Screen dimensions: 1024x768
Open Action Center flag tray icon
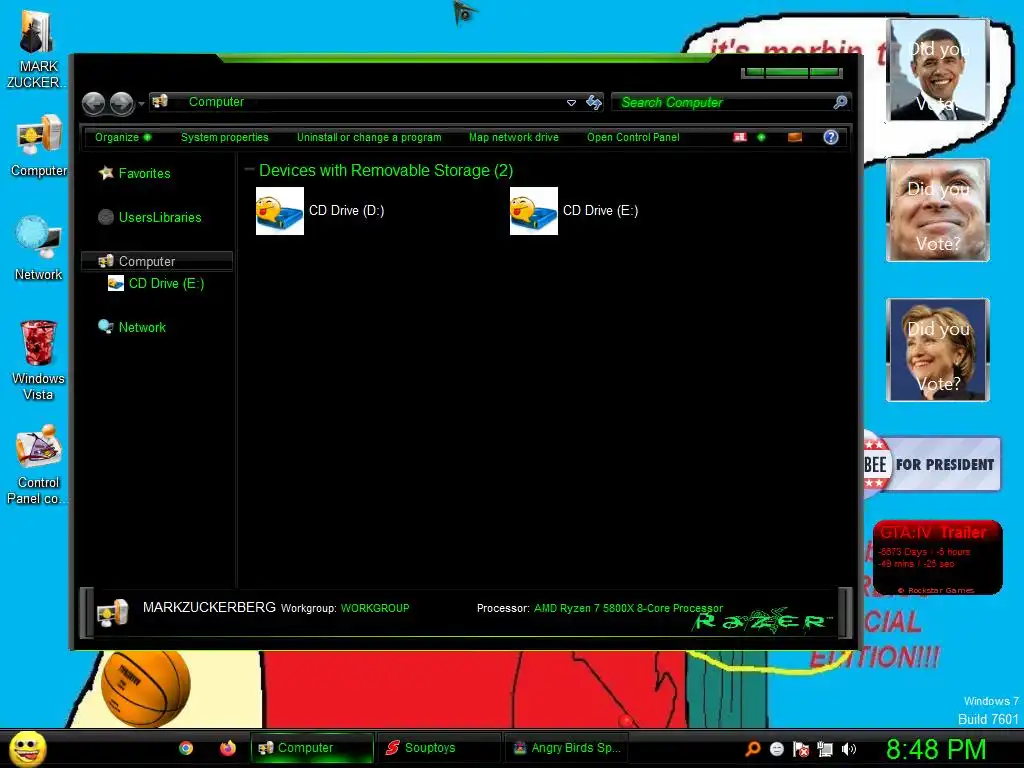pyautogui.click(x=801, y=749)
